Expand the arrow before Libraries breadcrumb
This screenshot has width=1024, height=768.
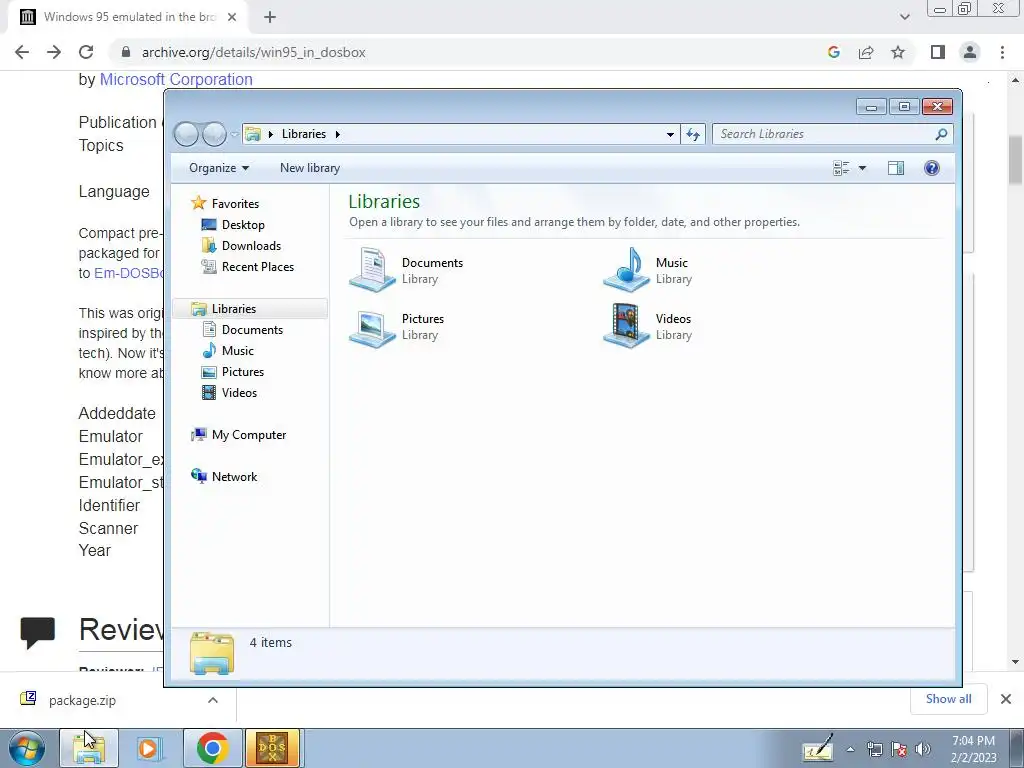coord(271,134)
